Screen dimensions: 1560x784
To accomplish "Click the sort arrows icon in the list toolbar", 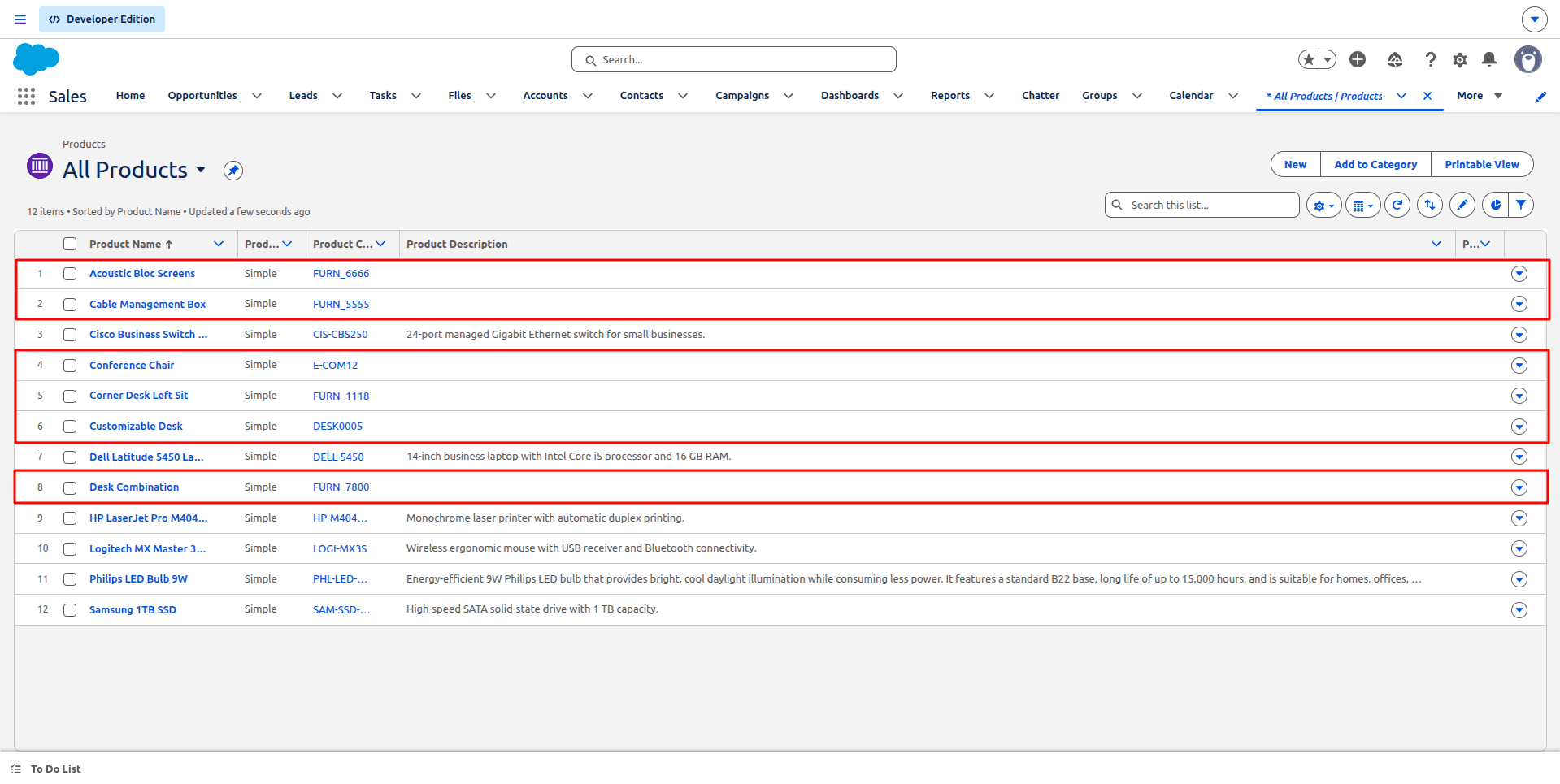I will point(1430,205).
